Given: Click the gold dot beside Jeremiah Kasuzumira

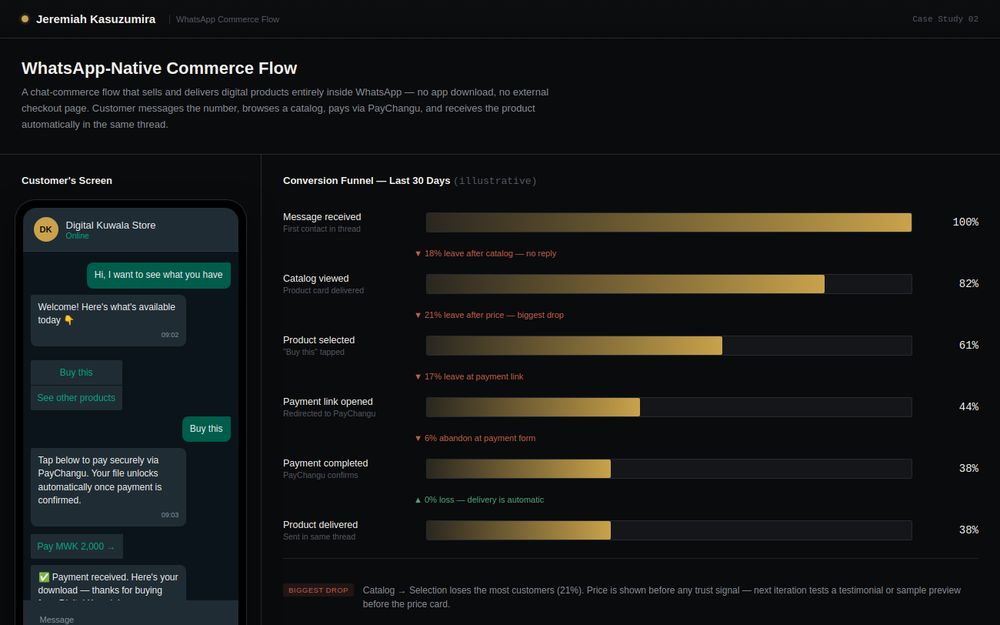Looking at the screenshot, I should coord(25,19).
